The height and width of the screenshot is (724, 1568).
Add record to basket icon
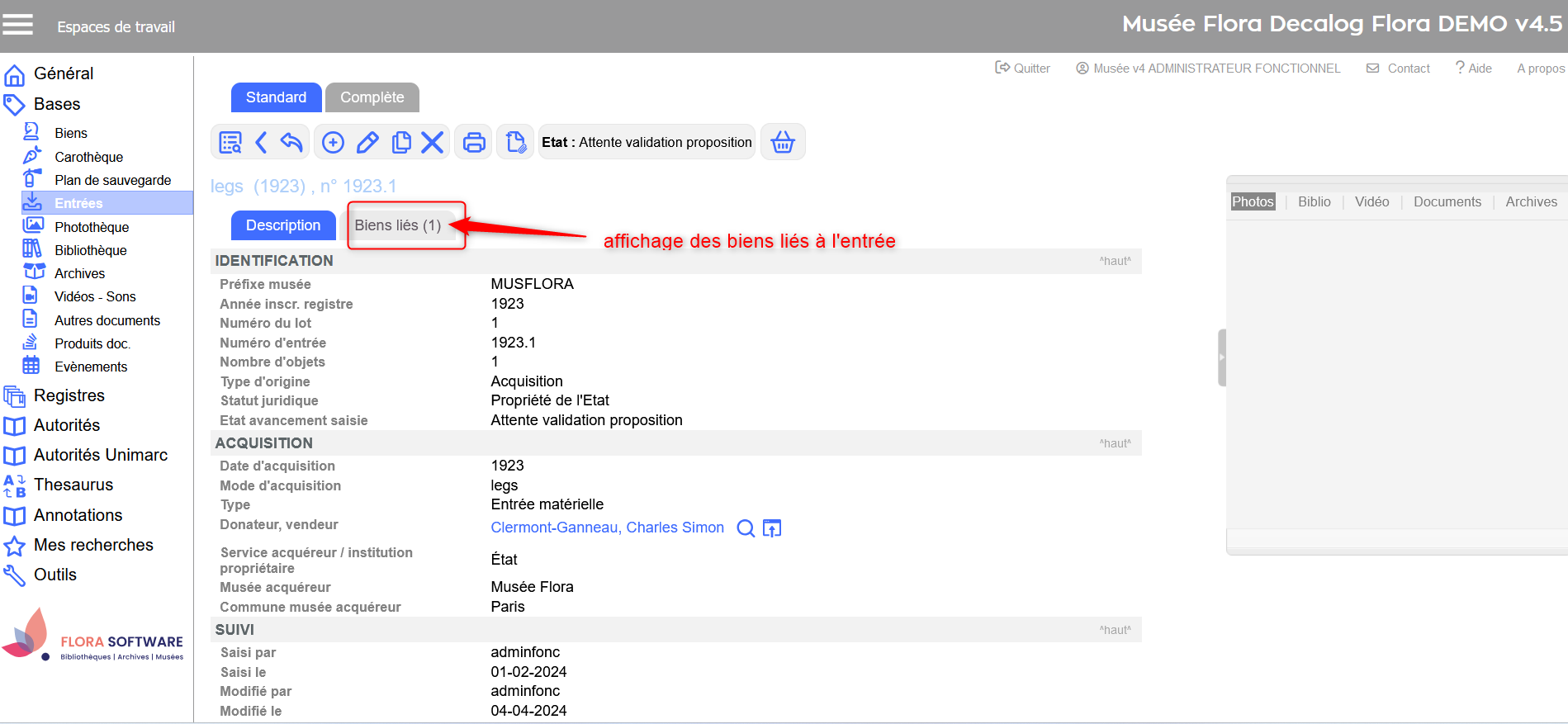point(782,143)
